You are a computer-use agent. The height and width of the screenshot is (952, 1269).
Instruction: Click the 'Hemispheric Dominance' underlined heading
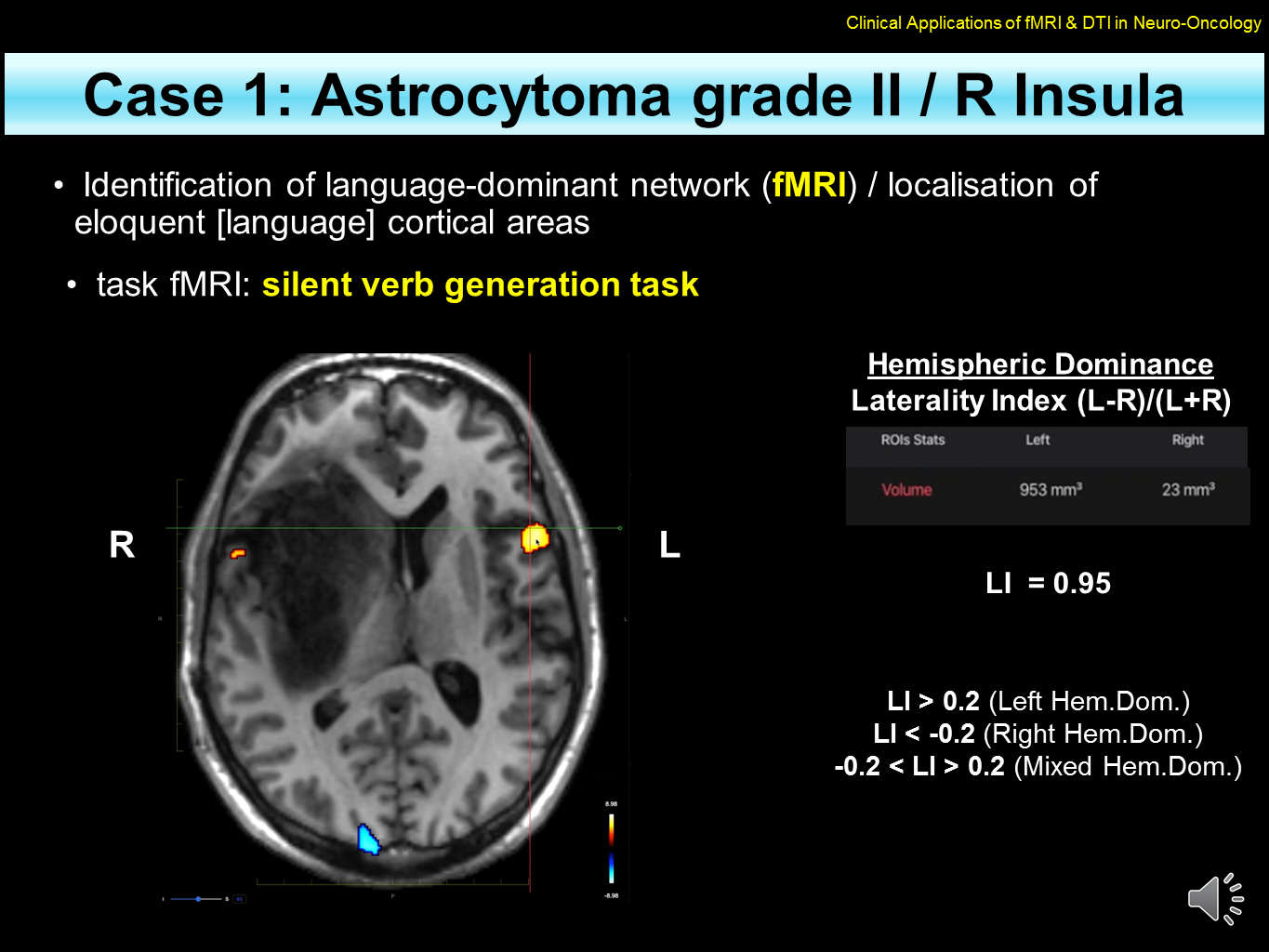(1040, 364)
